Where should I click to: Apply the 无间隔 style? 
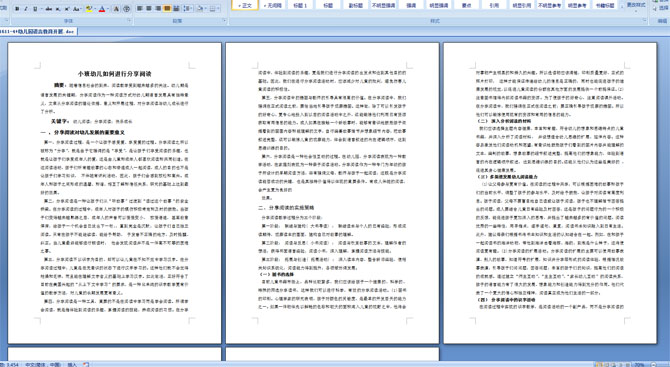[273, 5]
